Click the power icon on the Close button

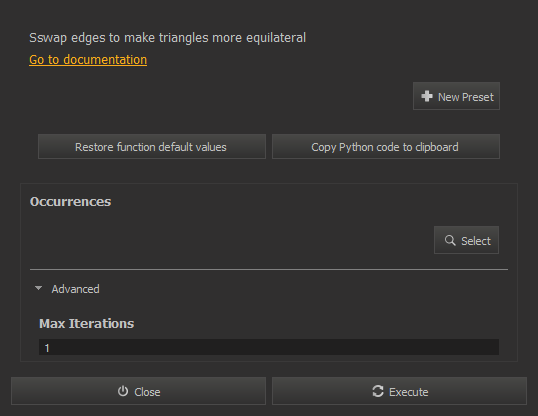click(x=123, y=391)
